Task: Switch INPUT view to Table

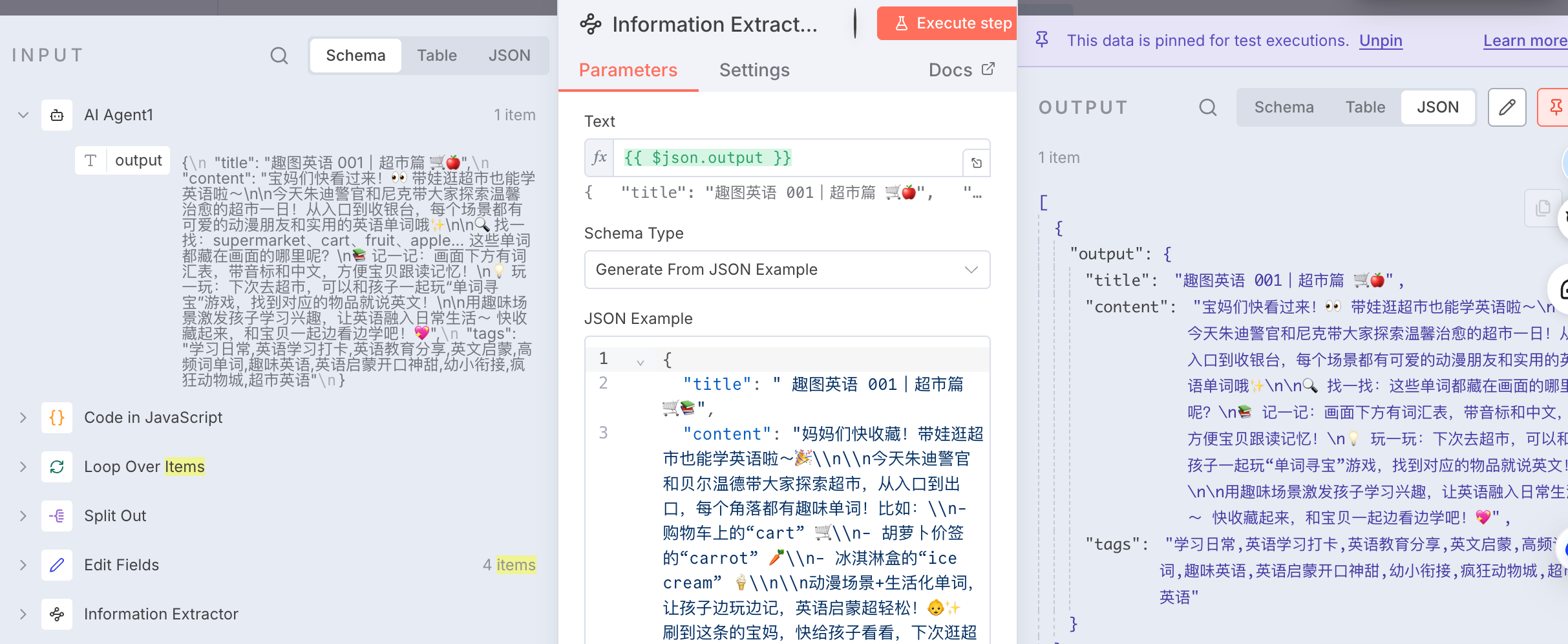Action: (436, 56)
